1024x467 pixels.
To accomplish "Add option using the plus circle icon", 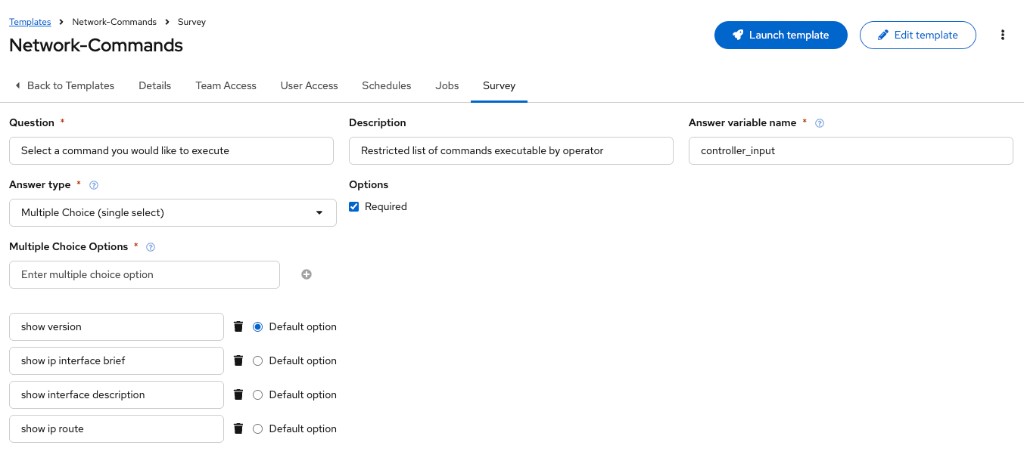I will (306, 274).
